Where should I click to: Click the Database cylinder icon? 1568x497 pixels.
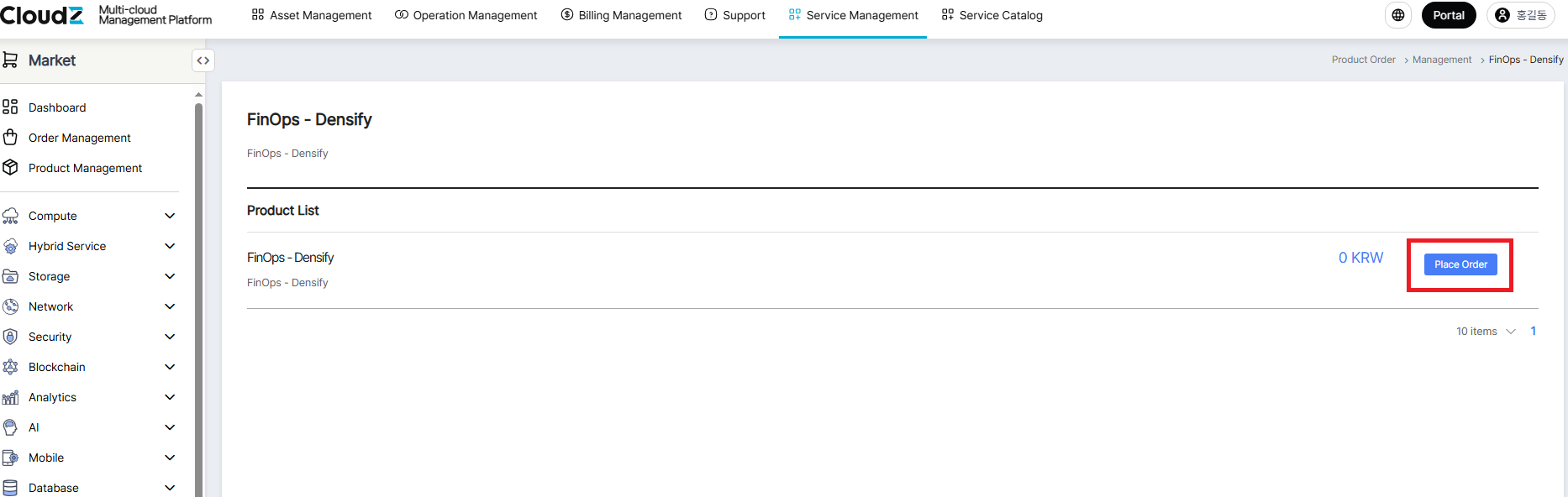[10, 488]
